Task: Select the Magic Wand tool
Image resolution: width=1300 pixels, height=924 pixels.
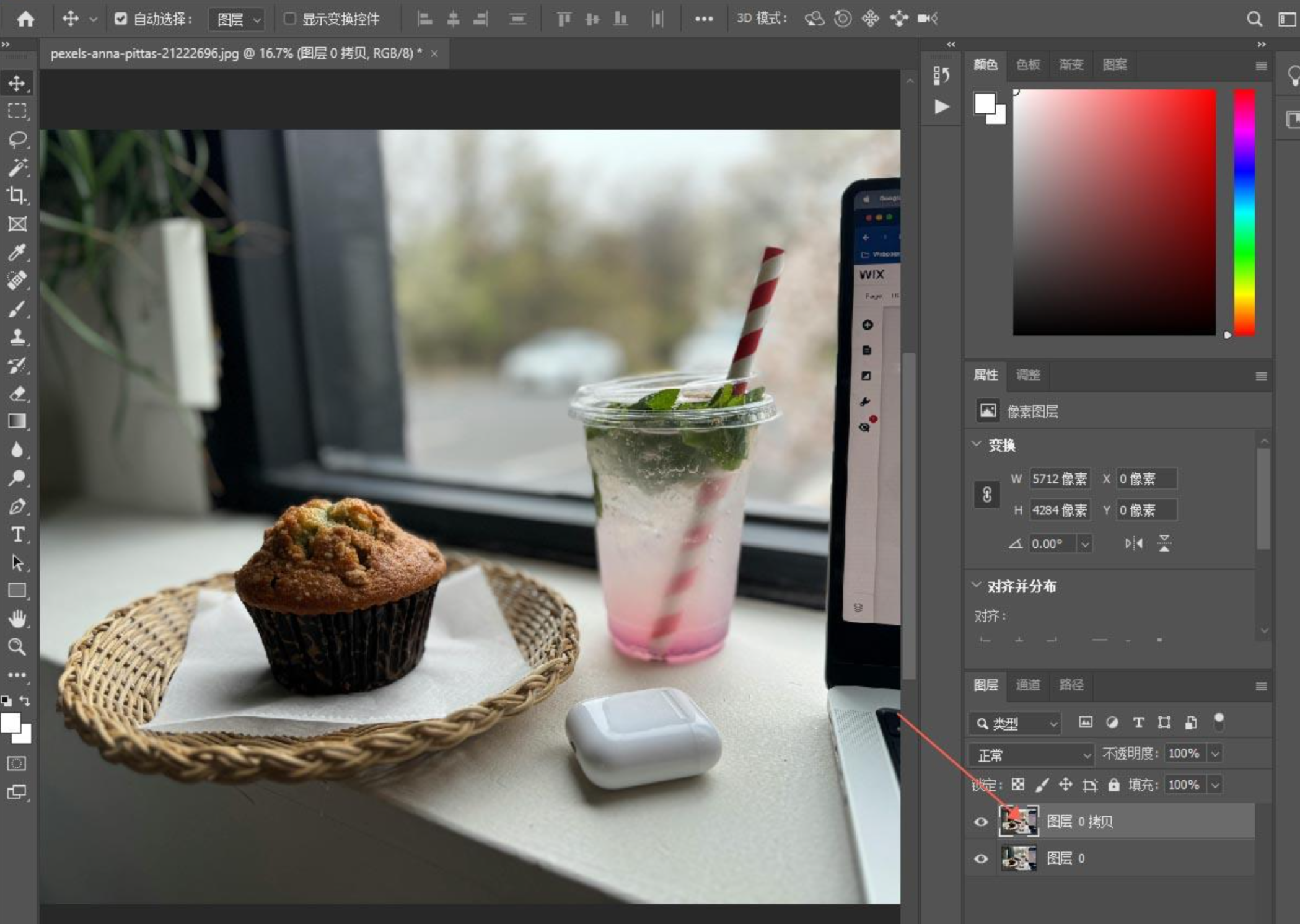Action: [17, 167]
